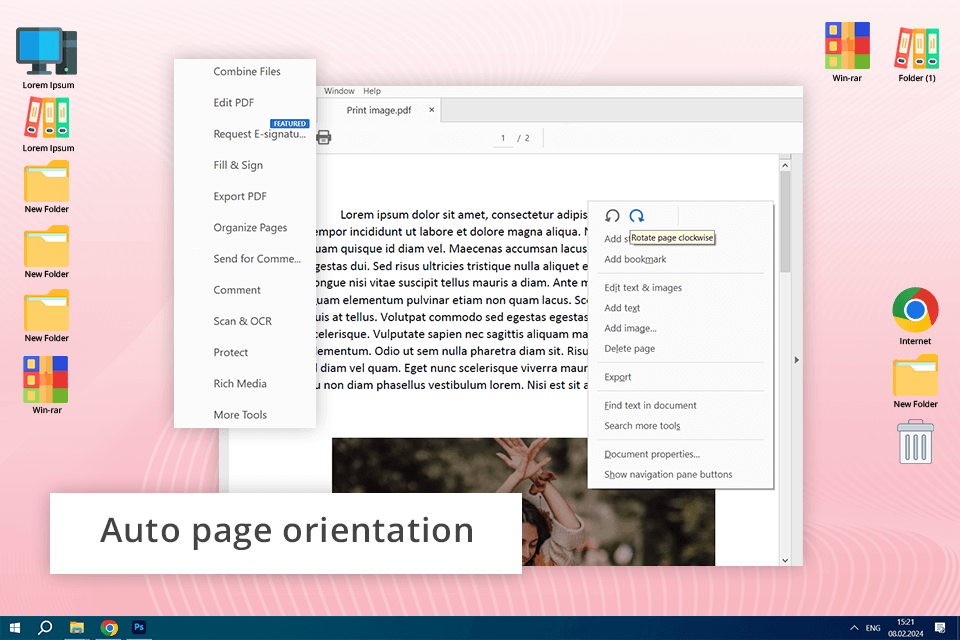Screen dimensions: 960x640
Task: Open File Explorer from the taskbar
Action: (77, 627)
